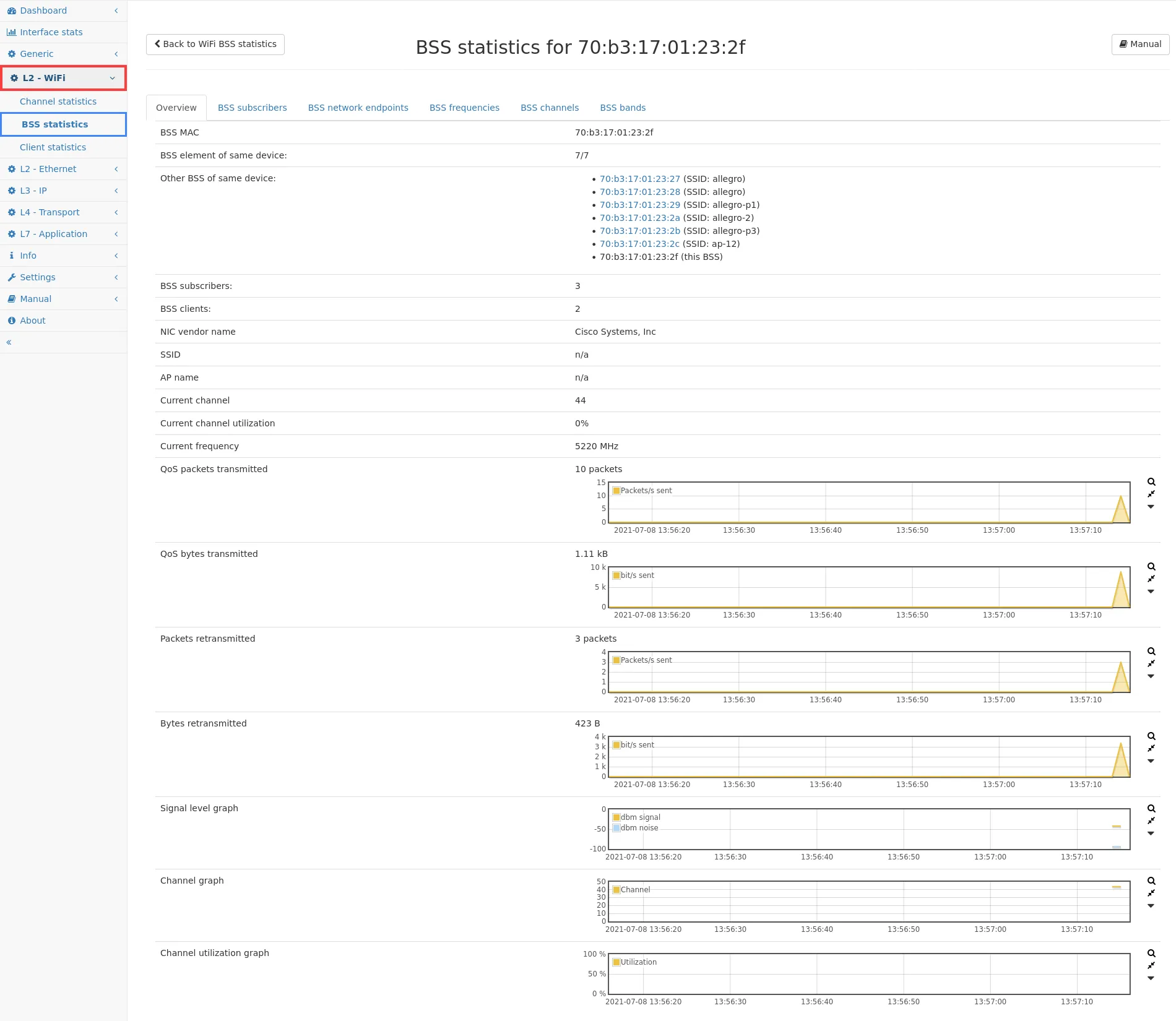Click the Manual button at top right
Viewport: 1176px width, 1021px height.
(x=1140, y=45)
